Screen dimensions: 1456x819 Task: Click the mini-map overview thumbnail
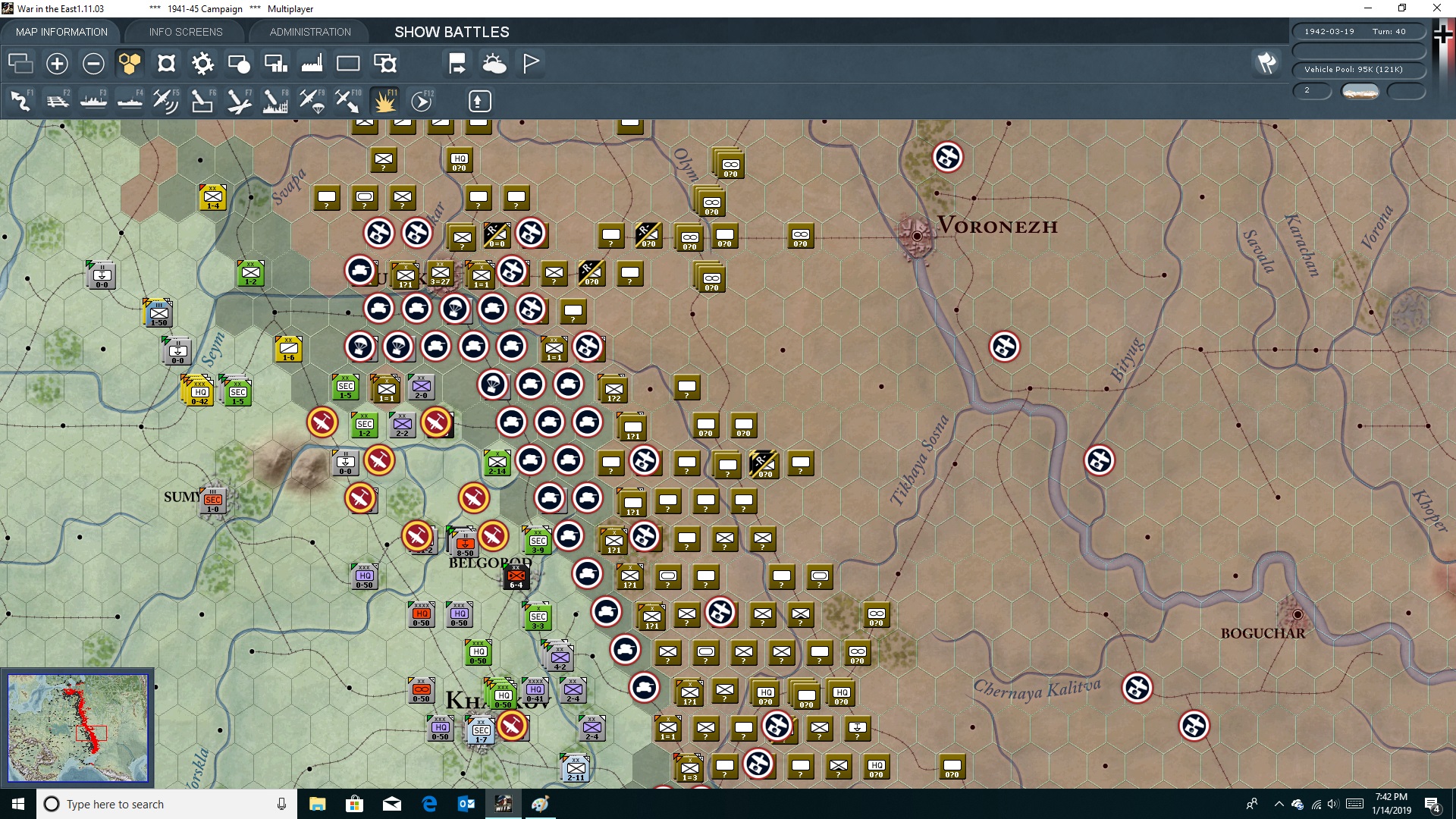77,728
